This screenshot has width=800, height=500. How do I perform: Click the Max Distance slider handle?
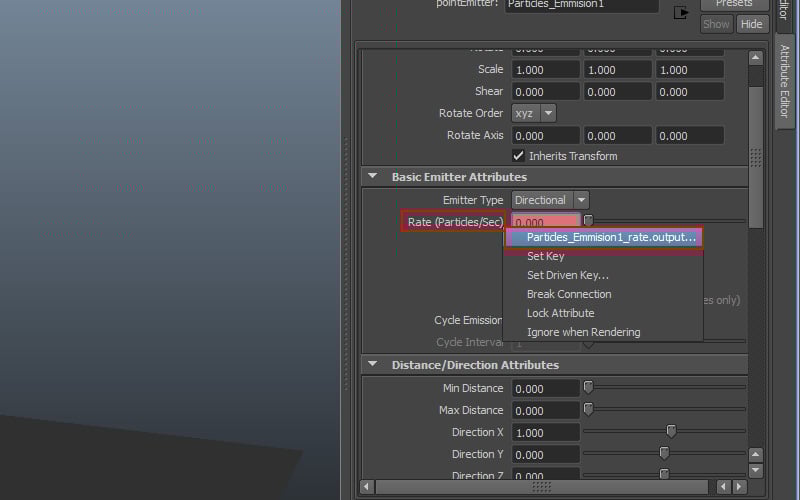coord(588,409)
